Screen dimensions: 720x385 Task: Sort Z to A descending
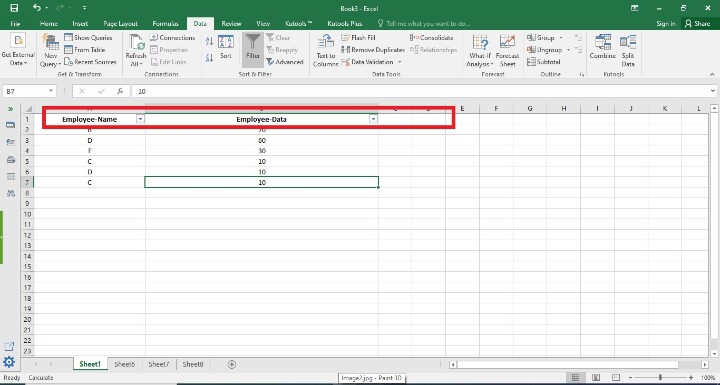point(209,58)
